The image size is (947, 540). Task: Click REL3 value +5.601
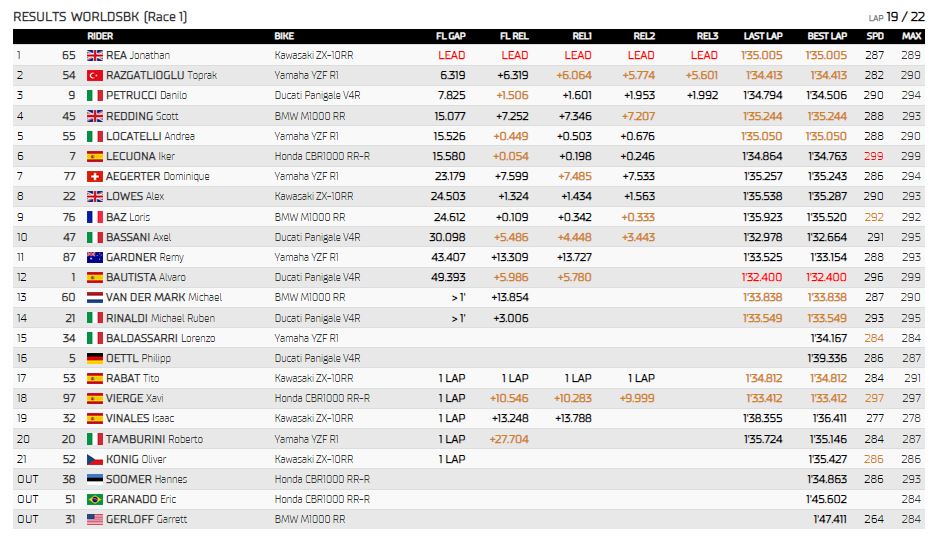tap(701, 76)
